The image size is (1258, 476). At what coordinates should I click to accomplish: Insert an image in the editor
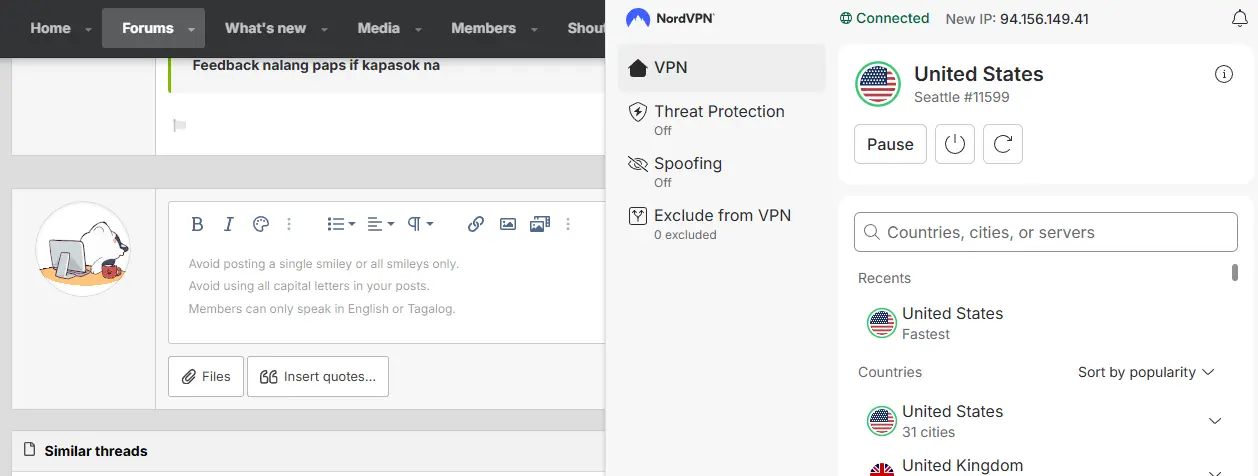508,224
